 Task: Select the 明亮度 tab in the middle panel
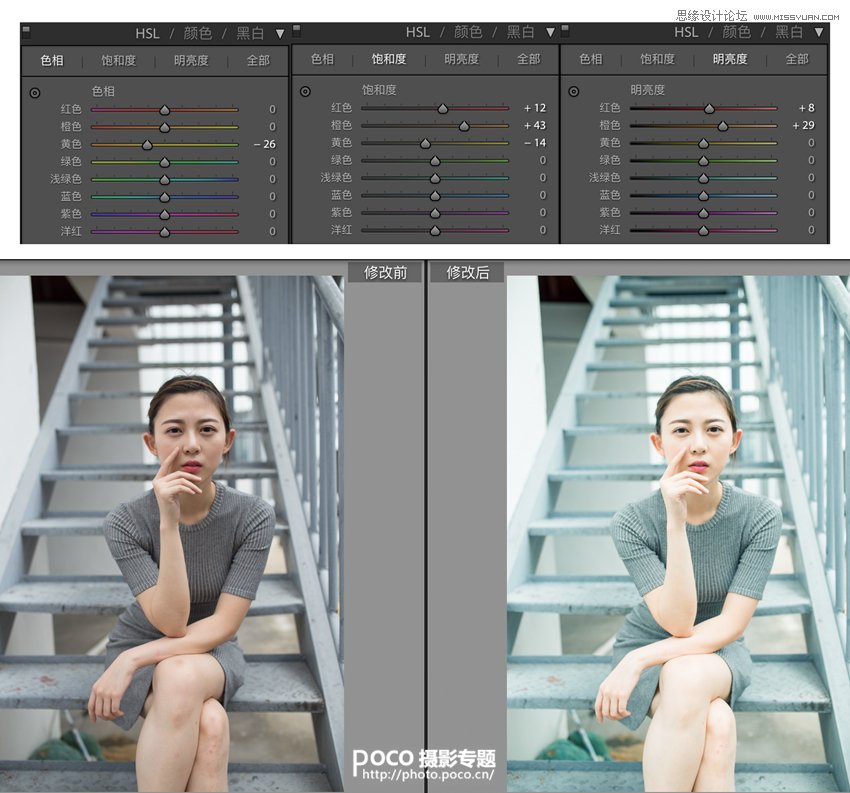point(461,59)
